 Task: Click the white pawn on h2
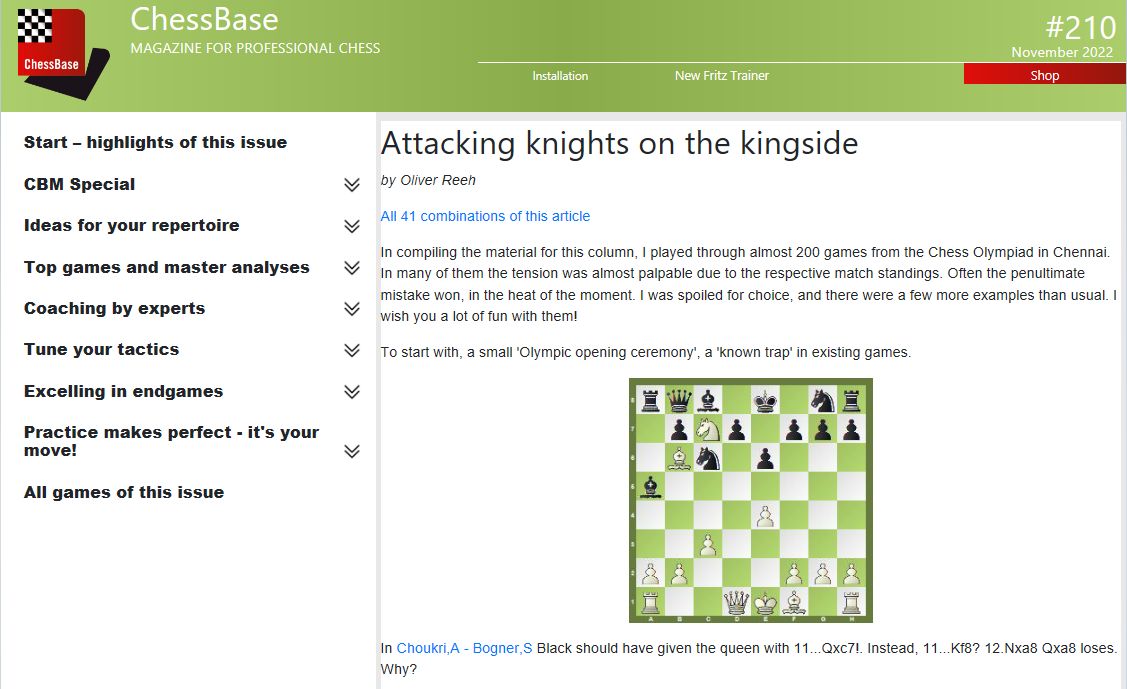(x=852, y=573)
